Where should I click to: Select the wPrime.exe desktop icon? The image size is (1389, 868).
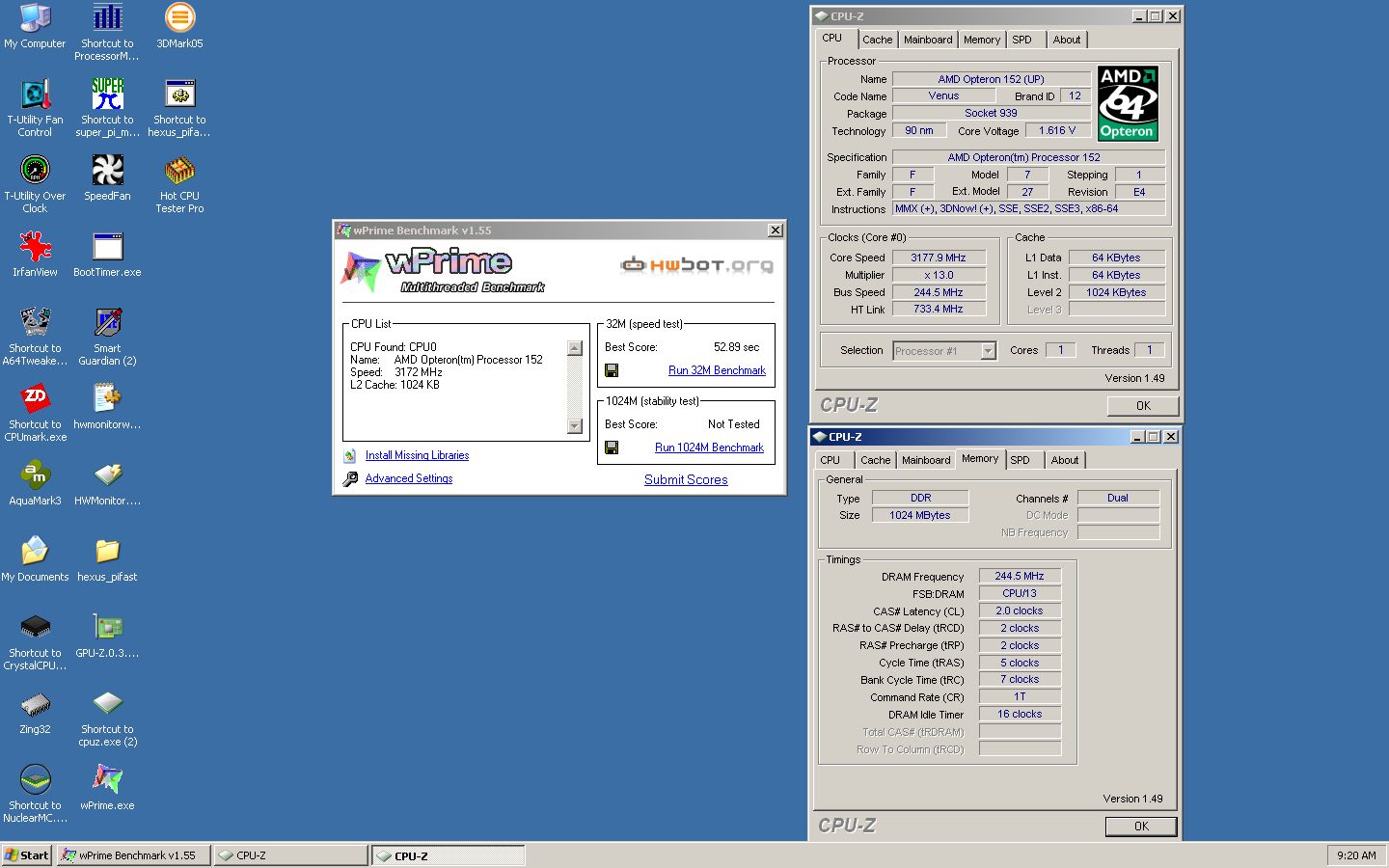point(107,779)
